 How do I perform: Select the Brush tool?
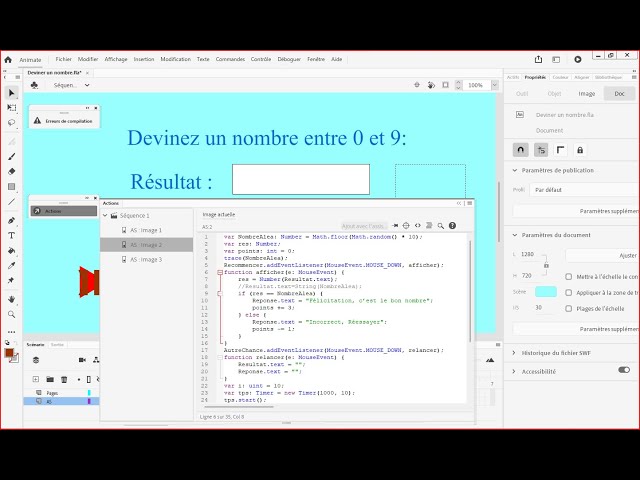tap(11, 156)
